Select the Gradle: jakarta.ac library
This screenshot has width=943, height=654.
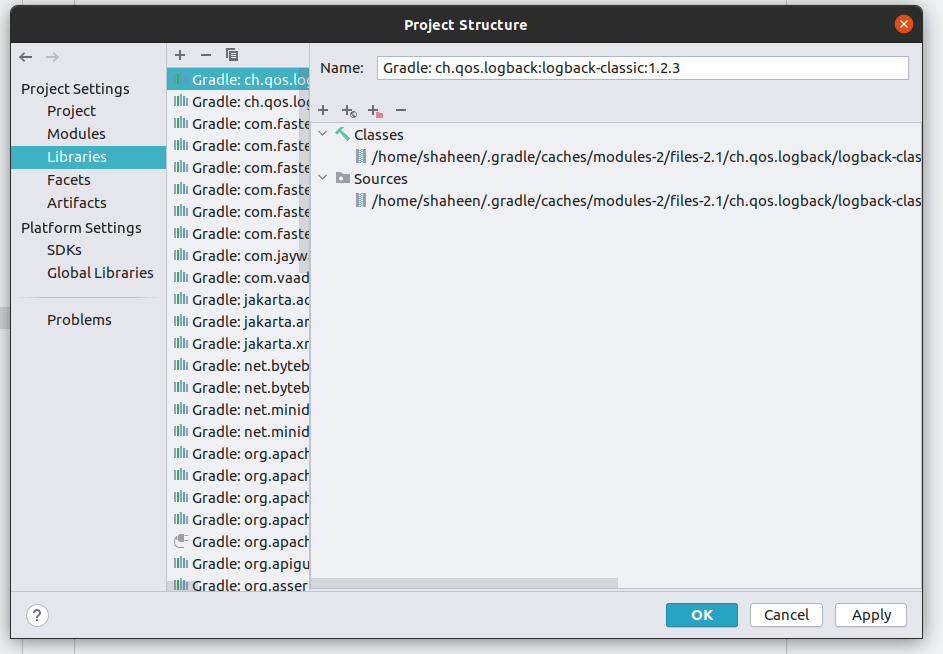point(238,300)
